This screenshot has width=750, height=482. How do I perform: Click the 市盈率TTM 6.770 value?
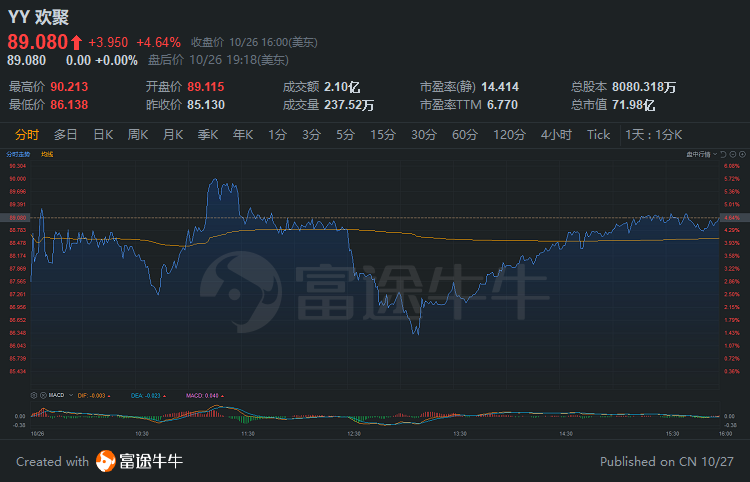[x=502, y=105]
